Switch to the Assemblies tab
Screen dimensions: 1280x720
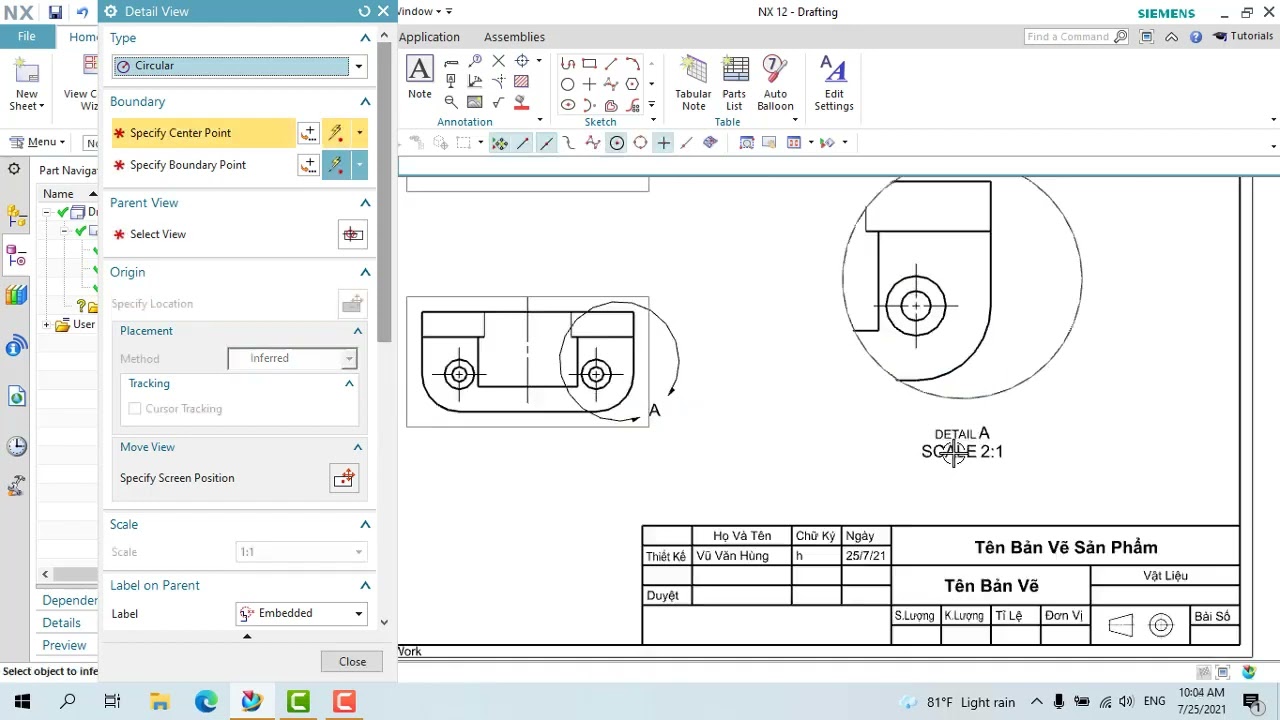(514, 37)
